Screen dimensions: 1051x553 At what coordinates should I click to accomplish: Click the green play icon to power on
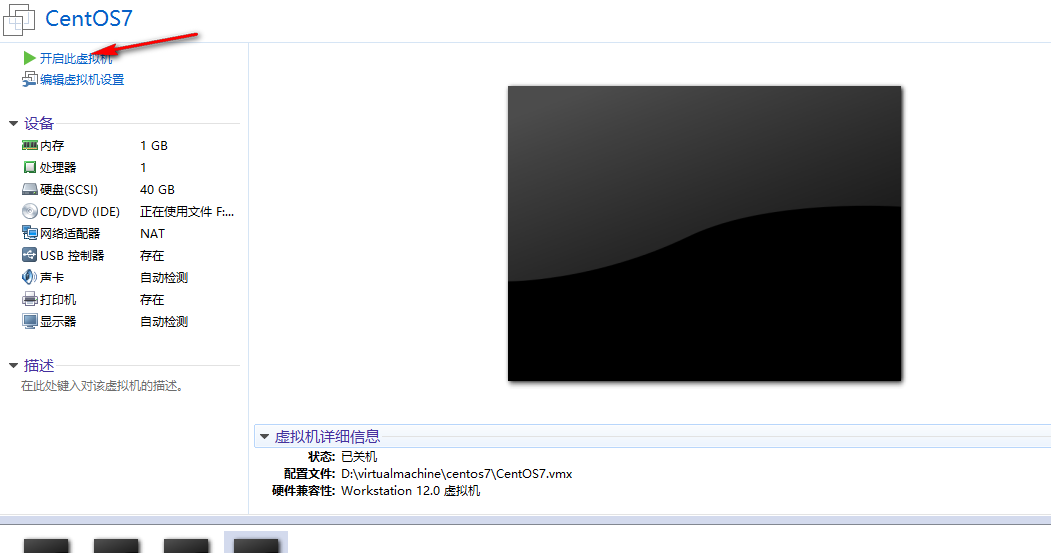pos(29,58)
